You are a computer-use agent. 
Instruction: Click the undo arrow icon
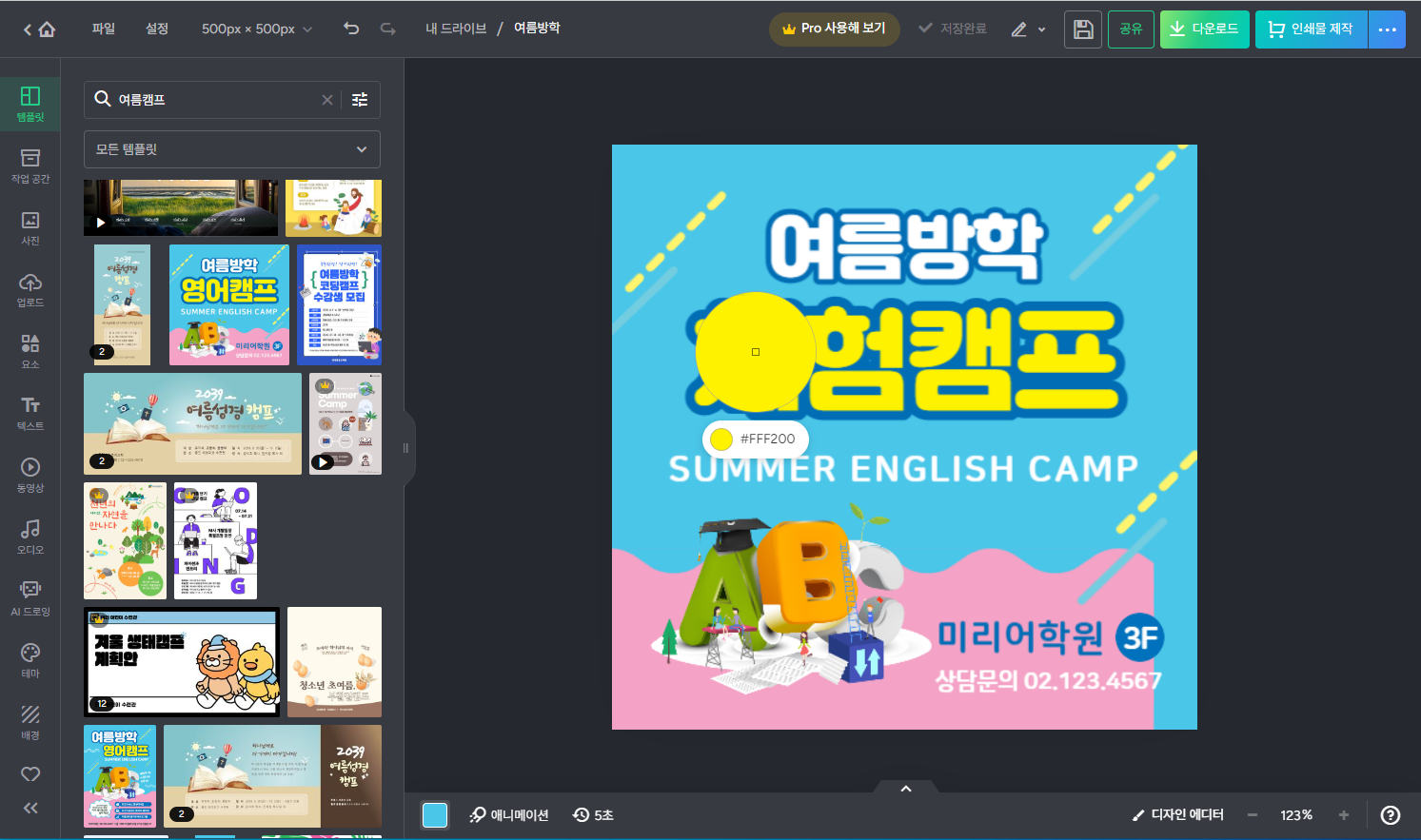(x=351, y=29)
